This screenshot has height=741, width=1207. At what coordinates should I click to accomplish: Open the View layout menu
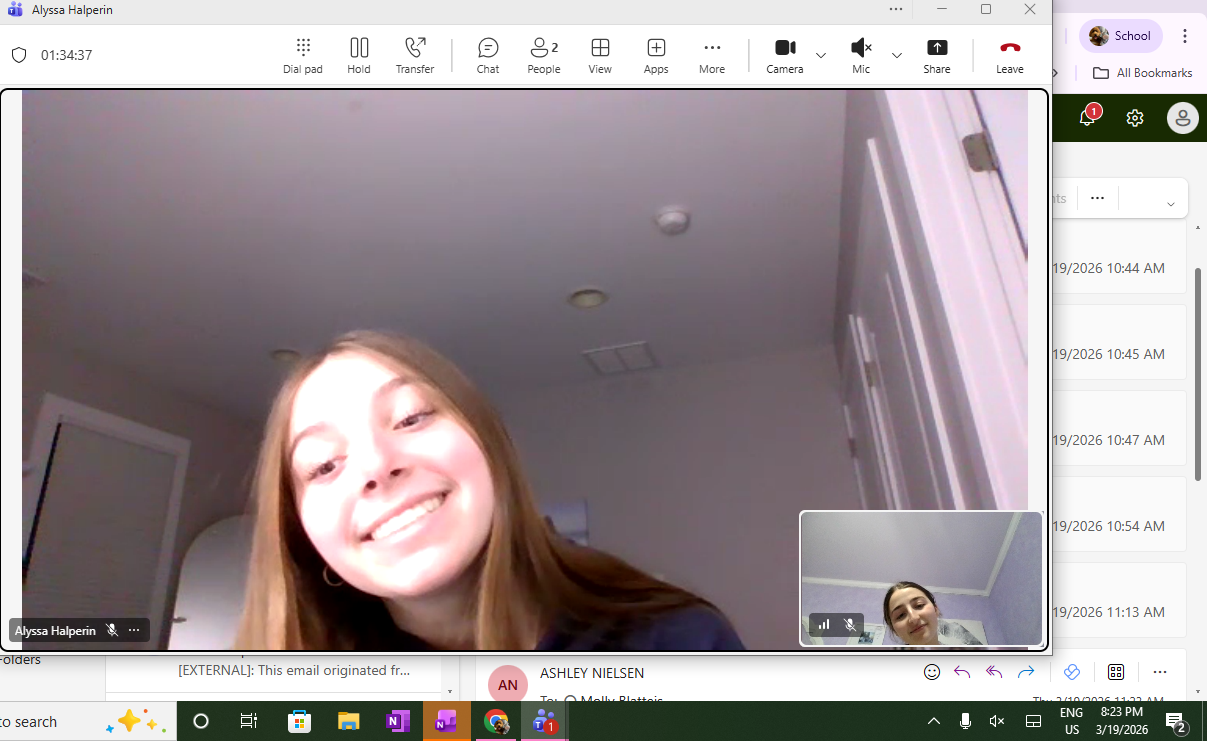tap(600, 55)
